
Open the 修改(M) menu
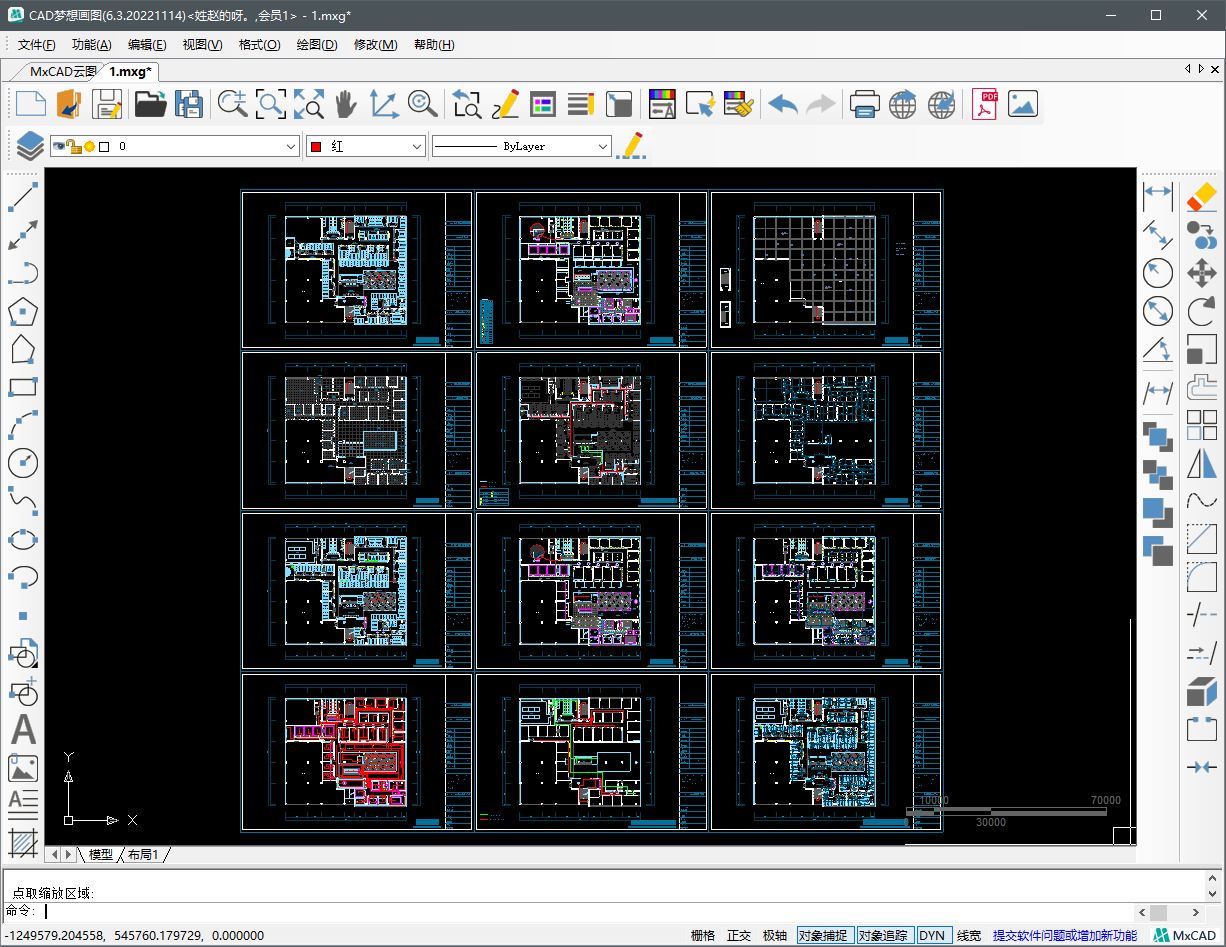376,45
